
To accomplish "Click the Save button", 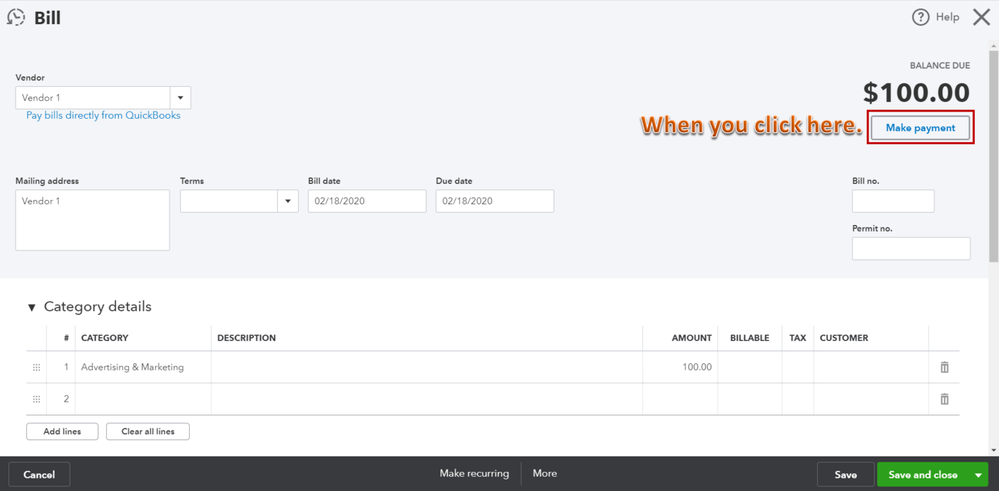I will (845, 474).
